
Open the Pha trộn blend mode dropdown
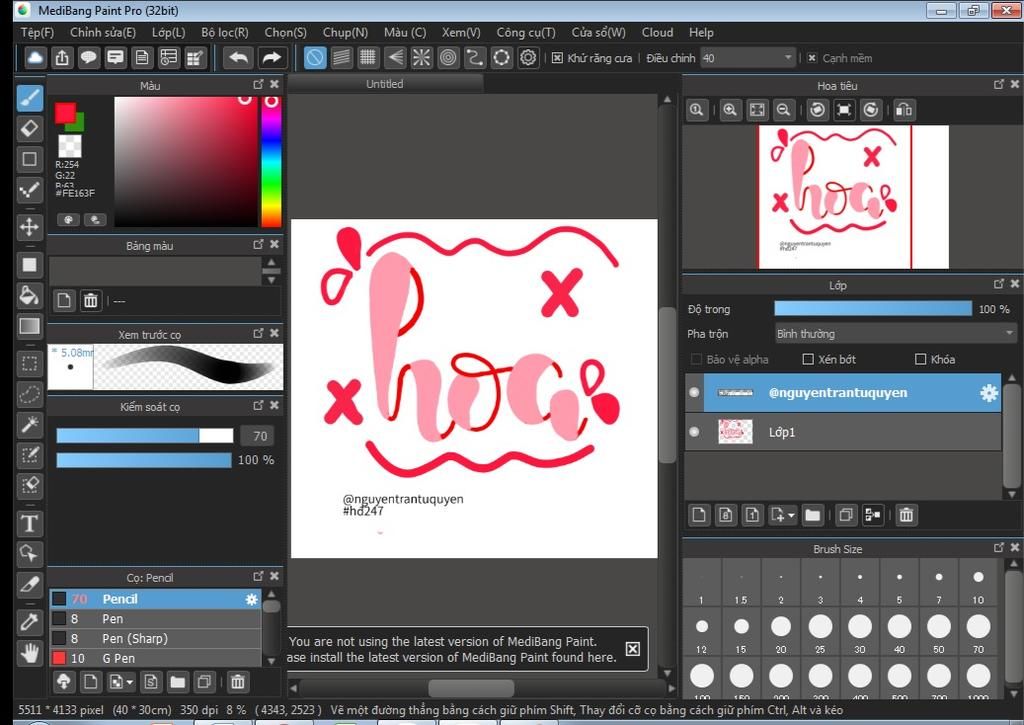coord(895,334)
